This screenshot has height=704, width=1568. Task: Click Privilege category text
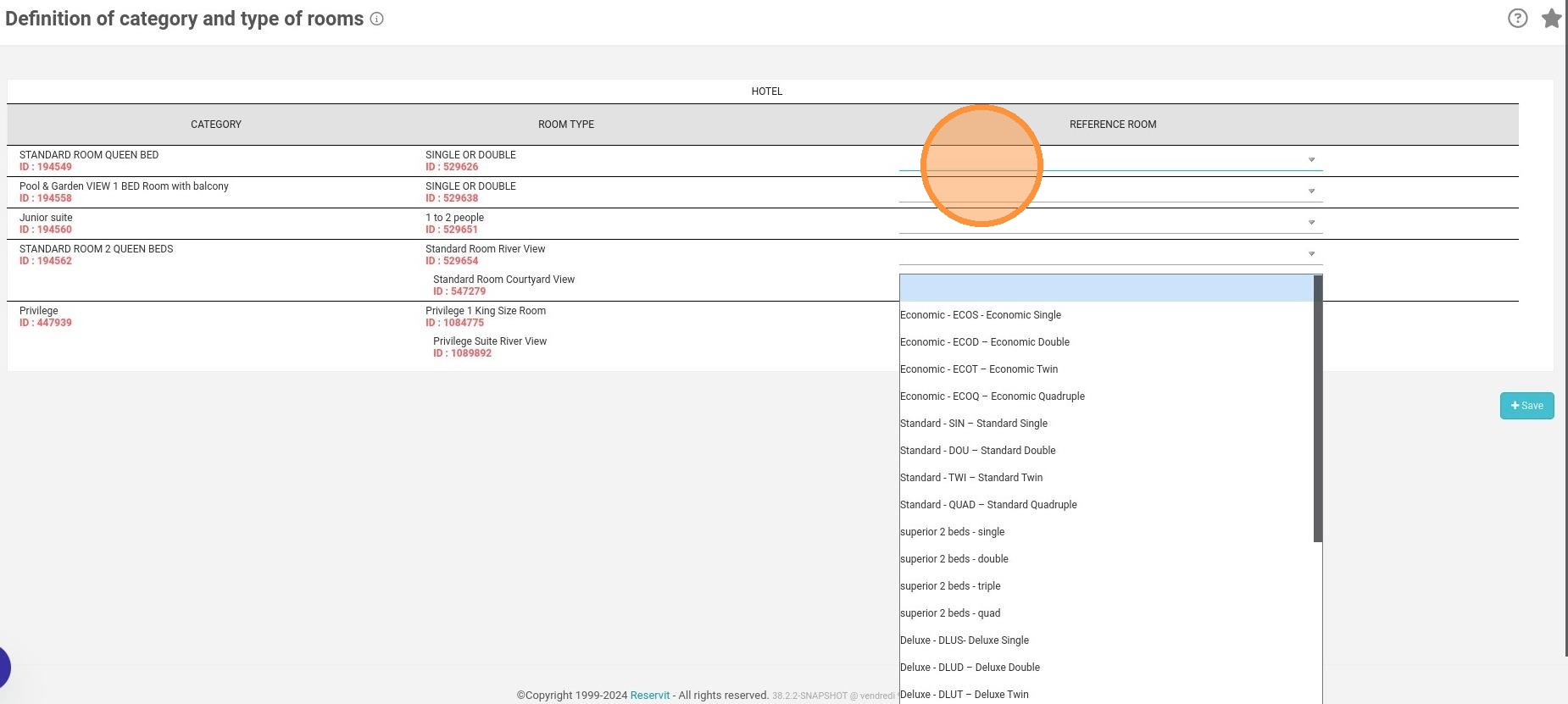click(39, 311)
